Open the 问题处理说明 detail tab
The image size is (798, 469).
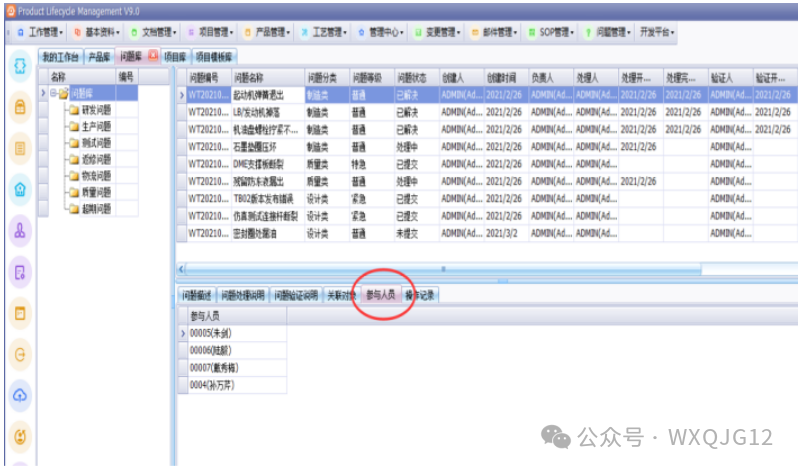[243, 295]
